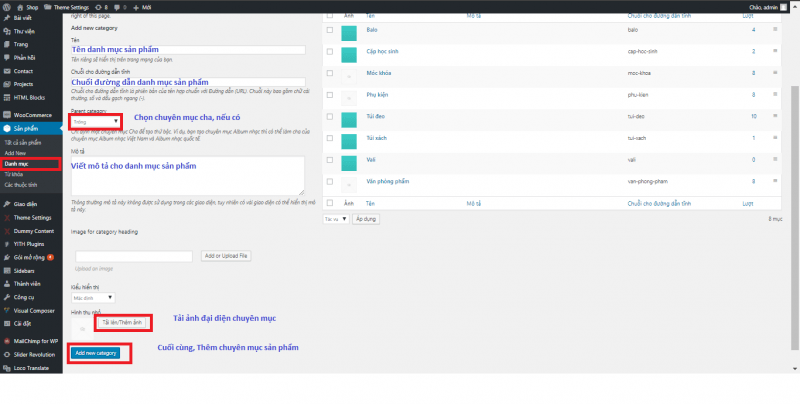Click the WordPress logo in admin bar
The height and width of the screenshot is (404, 800).
point(7,6)
